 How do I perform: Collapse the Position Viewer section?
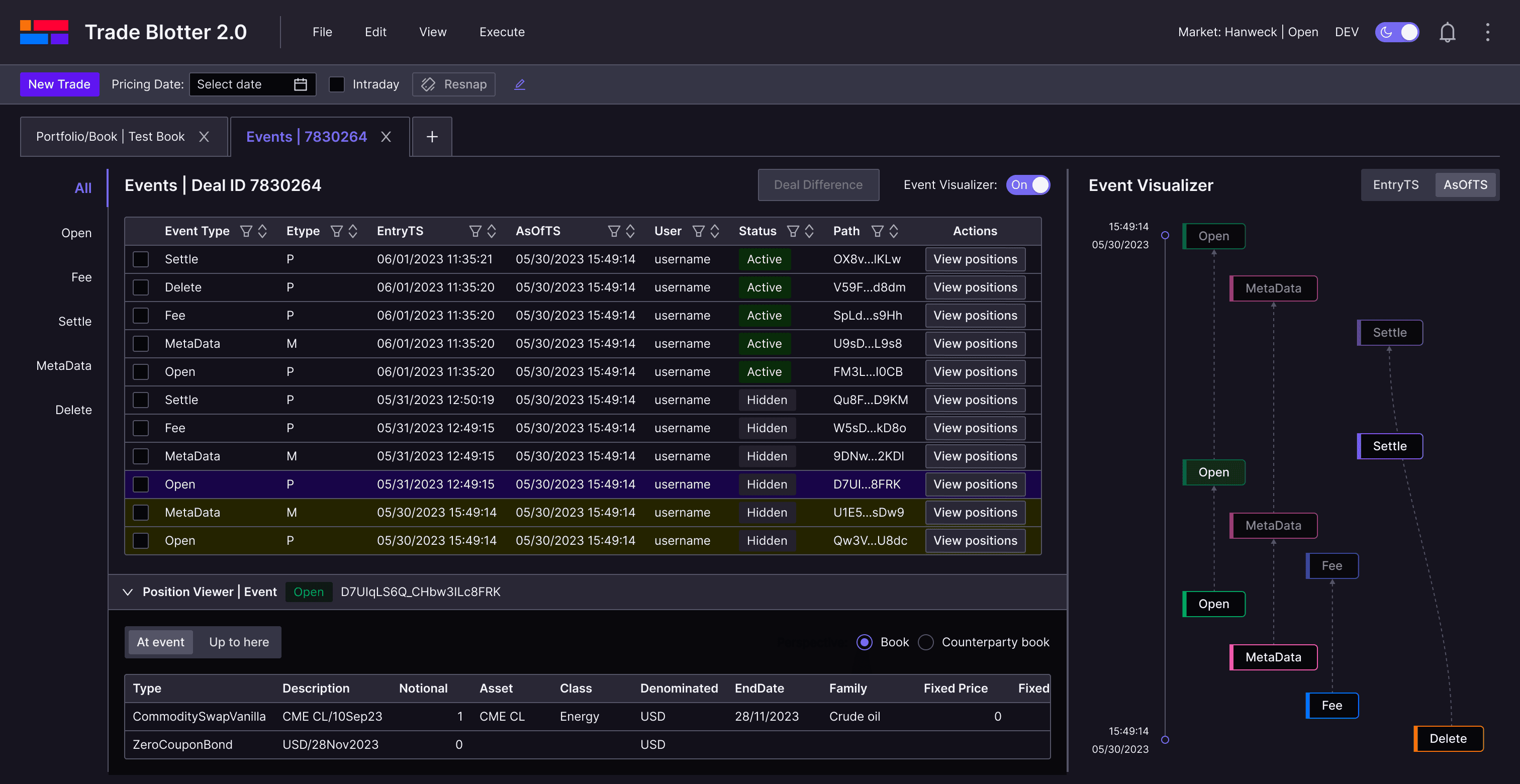pos(128,592)
